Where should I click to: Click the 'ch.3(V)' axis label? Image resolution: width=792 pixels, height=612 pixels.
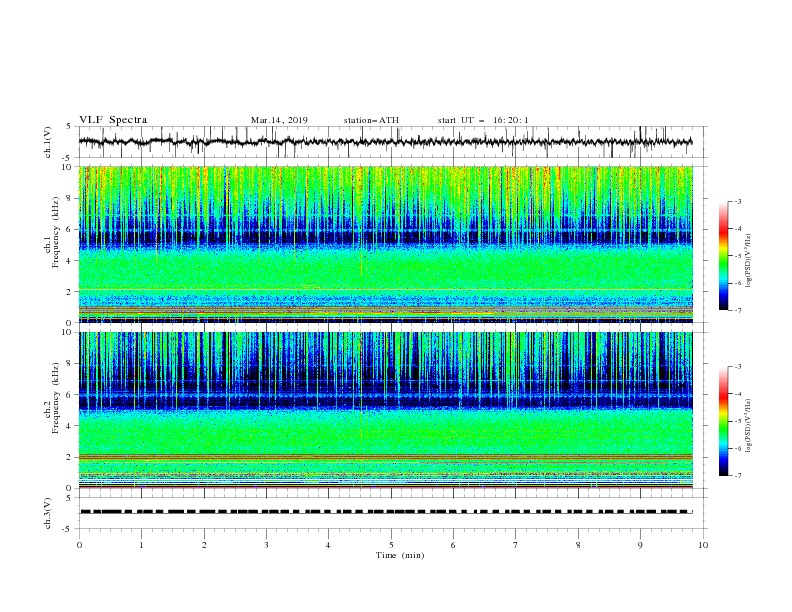click(x=48, y=513)
